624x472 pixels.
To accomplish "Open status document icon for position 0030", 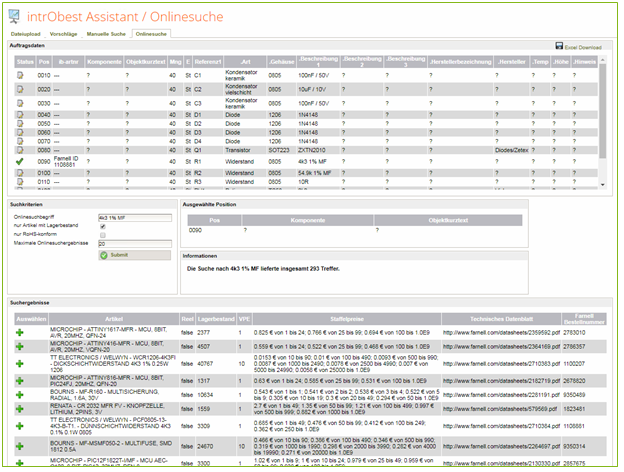I will pos(20,103).
